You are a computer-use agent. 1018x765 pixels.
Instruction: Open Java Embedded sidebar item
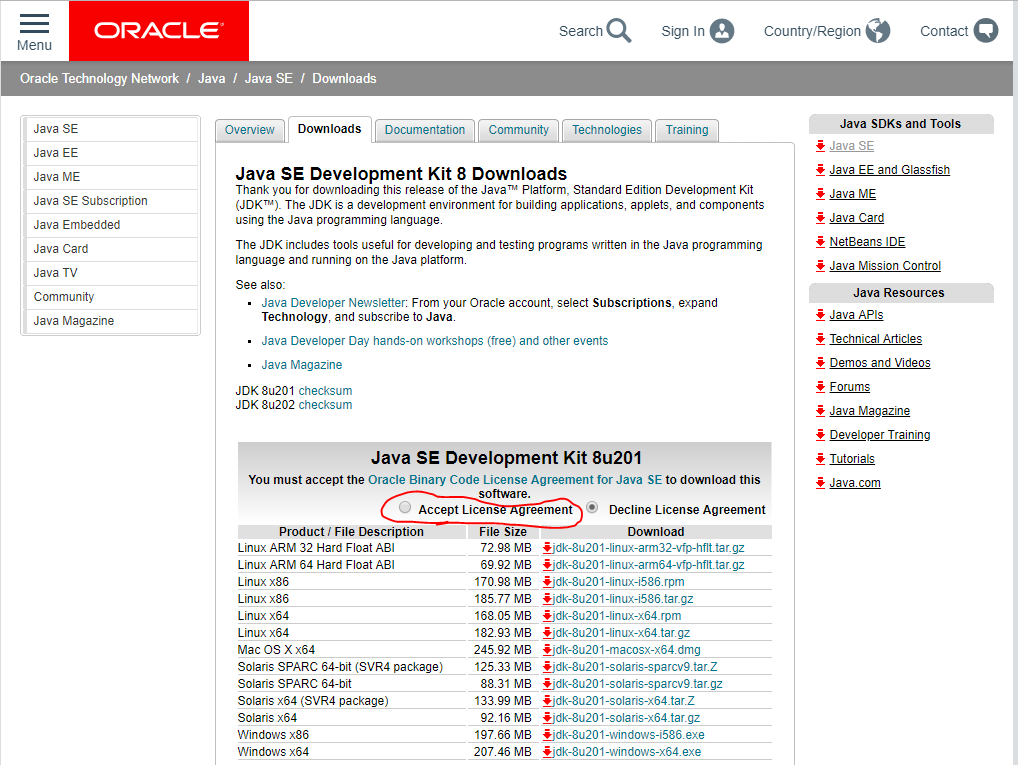(111, 225)
